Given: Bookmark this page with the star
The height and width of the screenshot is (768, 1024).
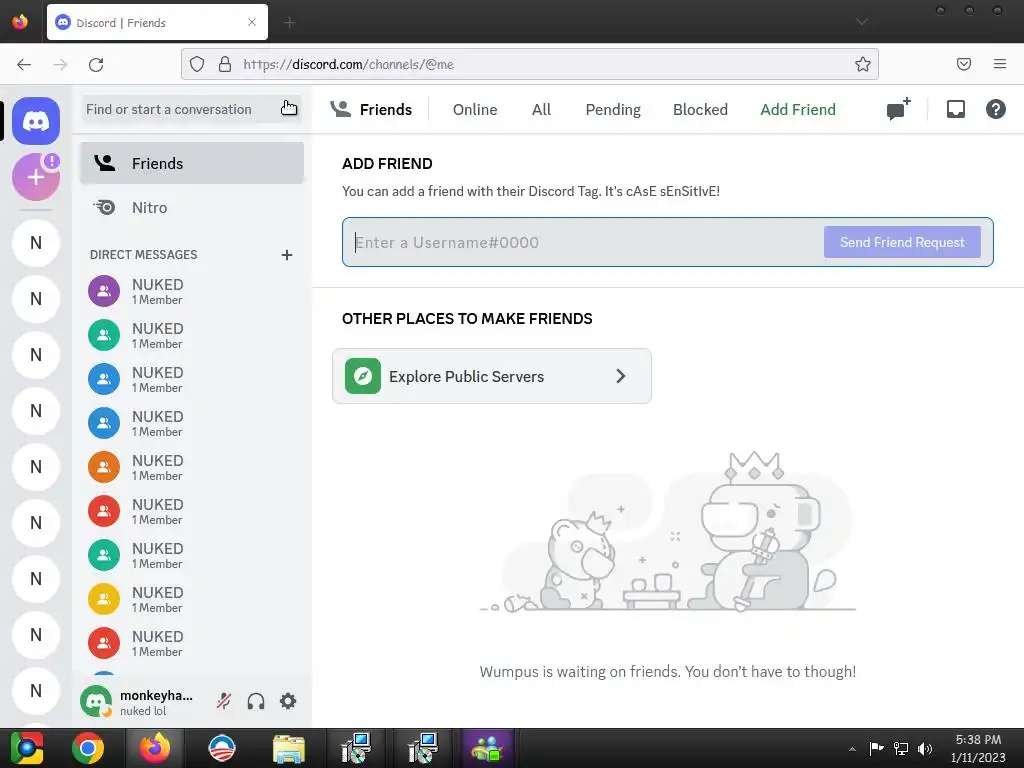Looking at the screenshot, I should tap(863, 64).
